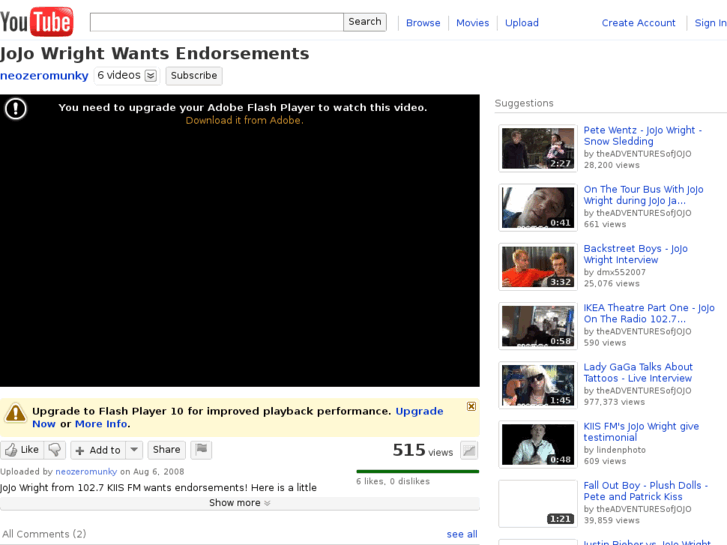The height and width of the screenshot is (545, 727).
Task: Click the thumbs down dislike icon
Action: click(x=55, y=449)
